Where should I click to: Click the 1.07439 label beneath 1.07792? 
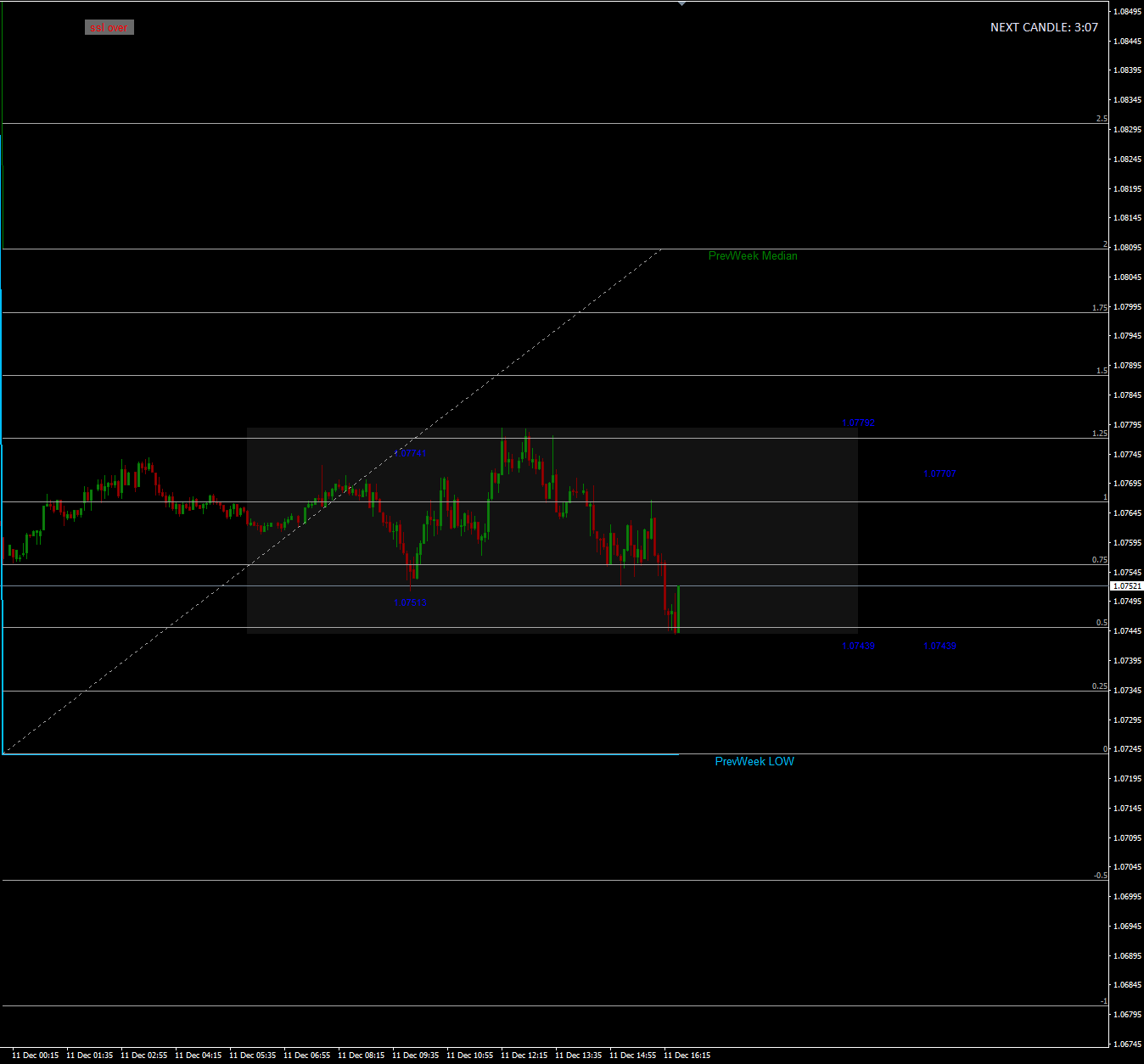tap(858, 647)
